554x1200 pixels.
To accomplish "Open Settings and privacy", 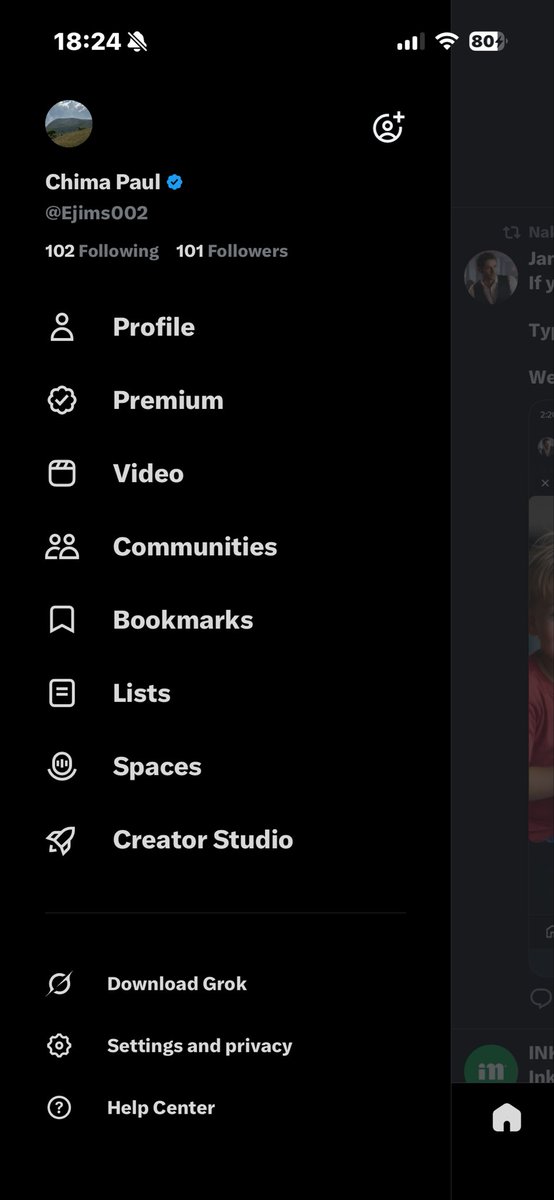I will click(x=200, y=1046).
